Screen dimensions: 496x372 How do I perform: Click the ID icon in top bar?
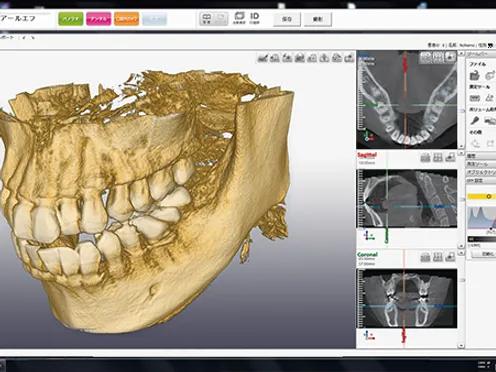click(x=254, y=18)
